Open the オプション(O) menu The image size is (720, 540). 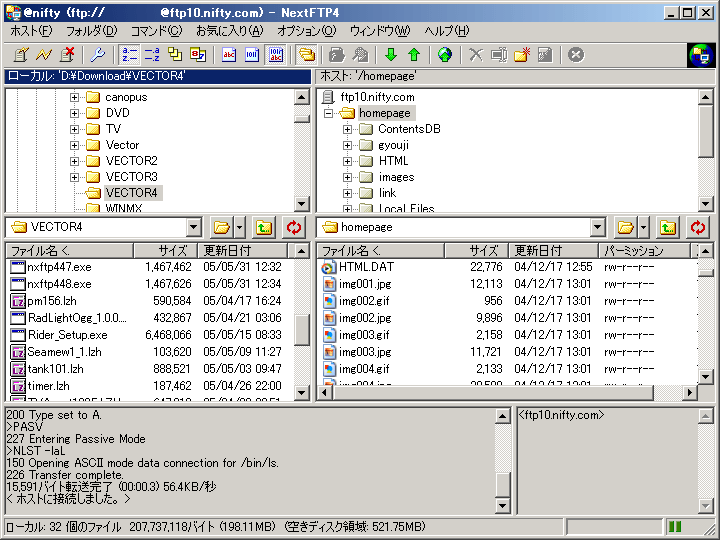pyautogui.click(x=307, y=31)
